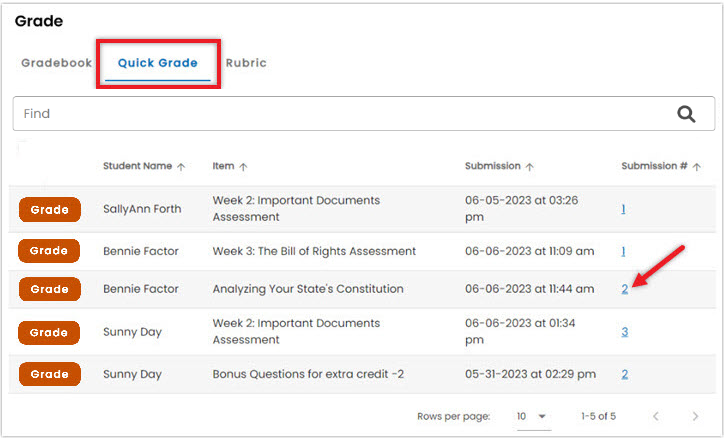
Task: Sort by Submission date arrow icon
Action: [530, 167]
